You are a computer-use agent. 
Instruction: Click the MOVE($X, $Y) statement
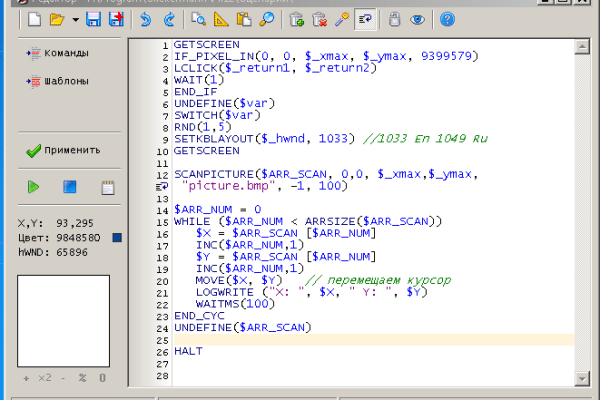tap(239, 281)
